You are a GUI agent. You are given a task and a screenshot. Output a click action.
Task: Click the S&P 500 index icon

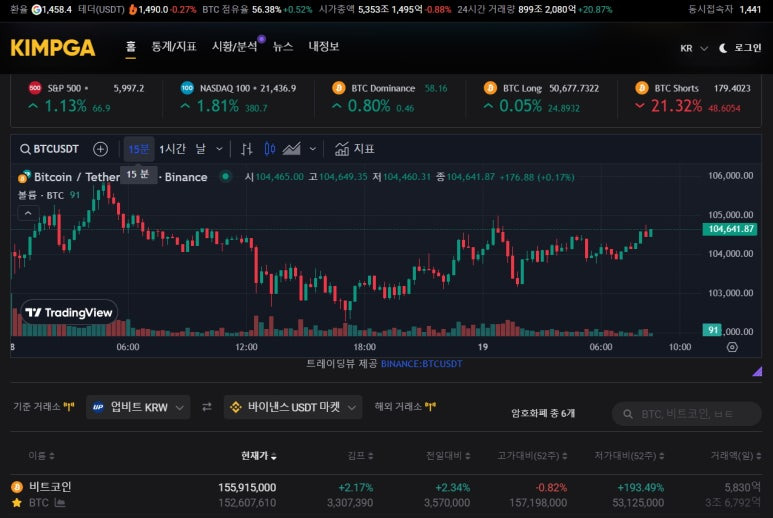point(35,88)
